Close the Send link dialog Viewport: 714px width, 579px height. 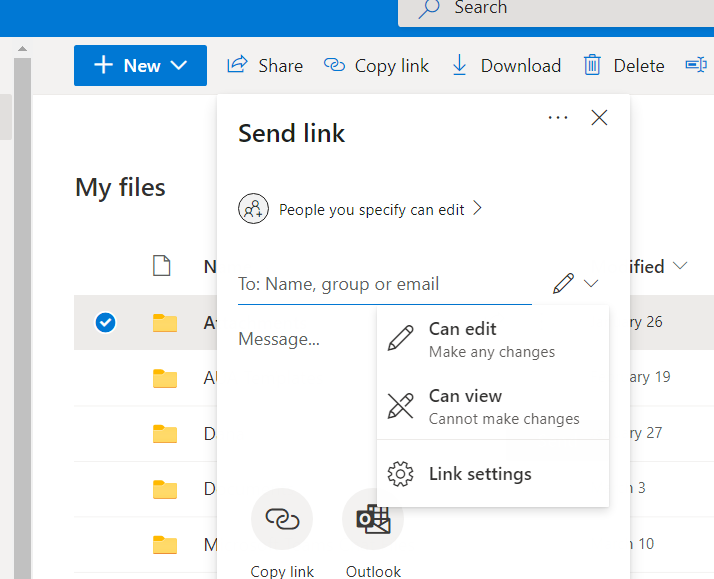click(x=600, y=118)
